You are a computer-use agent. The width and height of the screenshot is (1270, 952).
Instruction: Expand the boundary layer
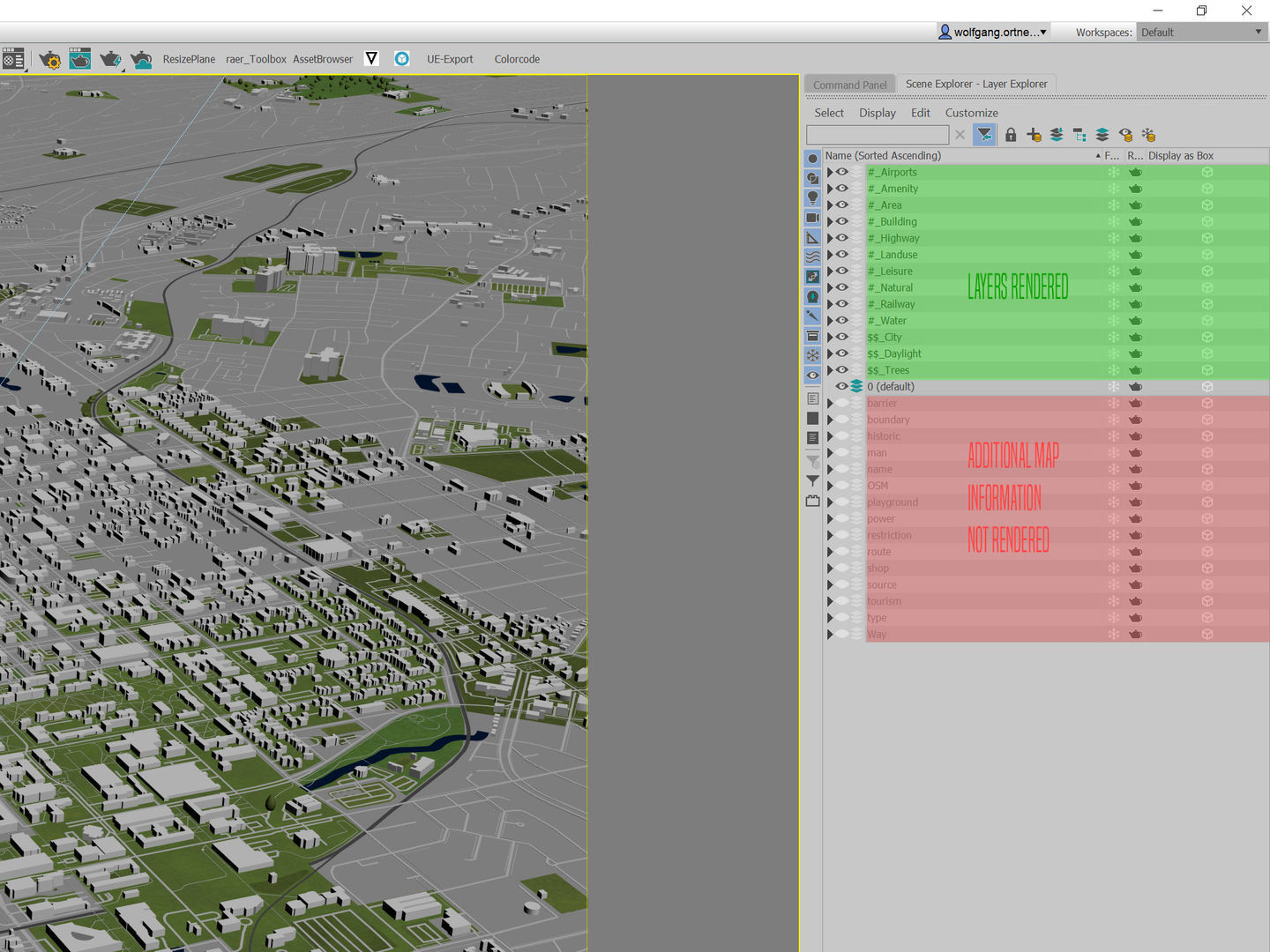pos(830,420)
